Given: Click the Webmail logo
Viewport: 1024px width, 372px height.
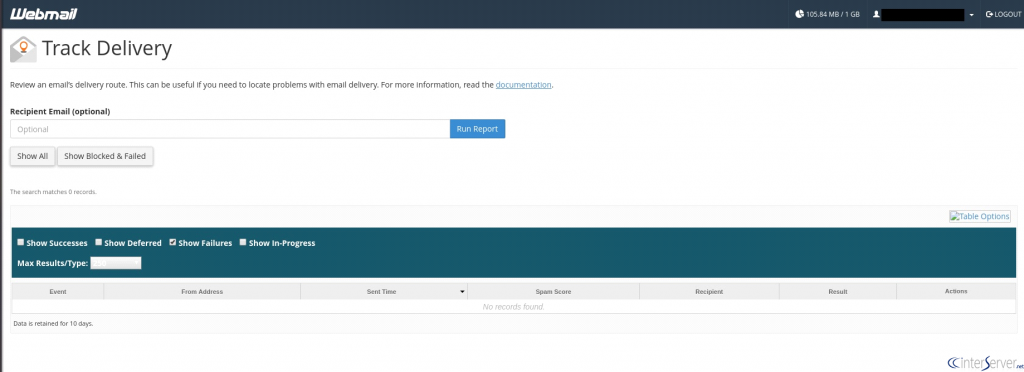Looking at the screenshot, I should 43,14.
